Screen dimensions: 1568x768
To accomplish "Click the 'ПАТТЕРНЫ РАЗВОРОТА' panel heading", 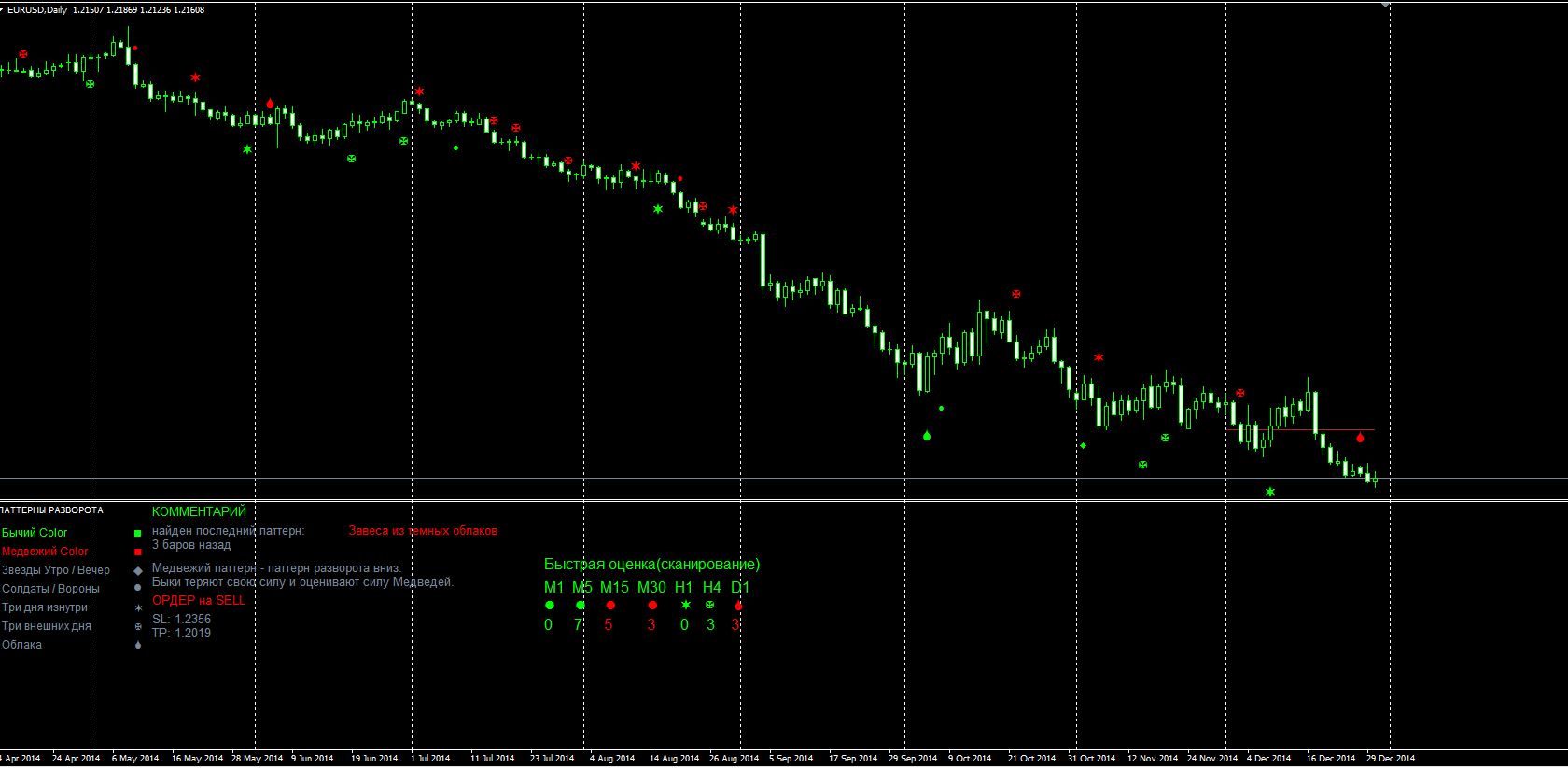I will point(51,510).
